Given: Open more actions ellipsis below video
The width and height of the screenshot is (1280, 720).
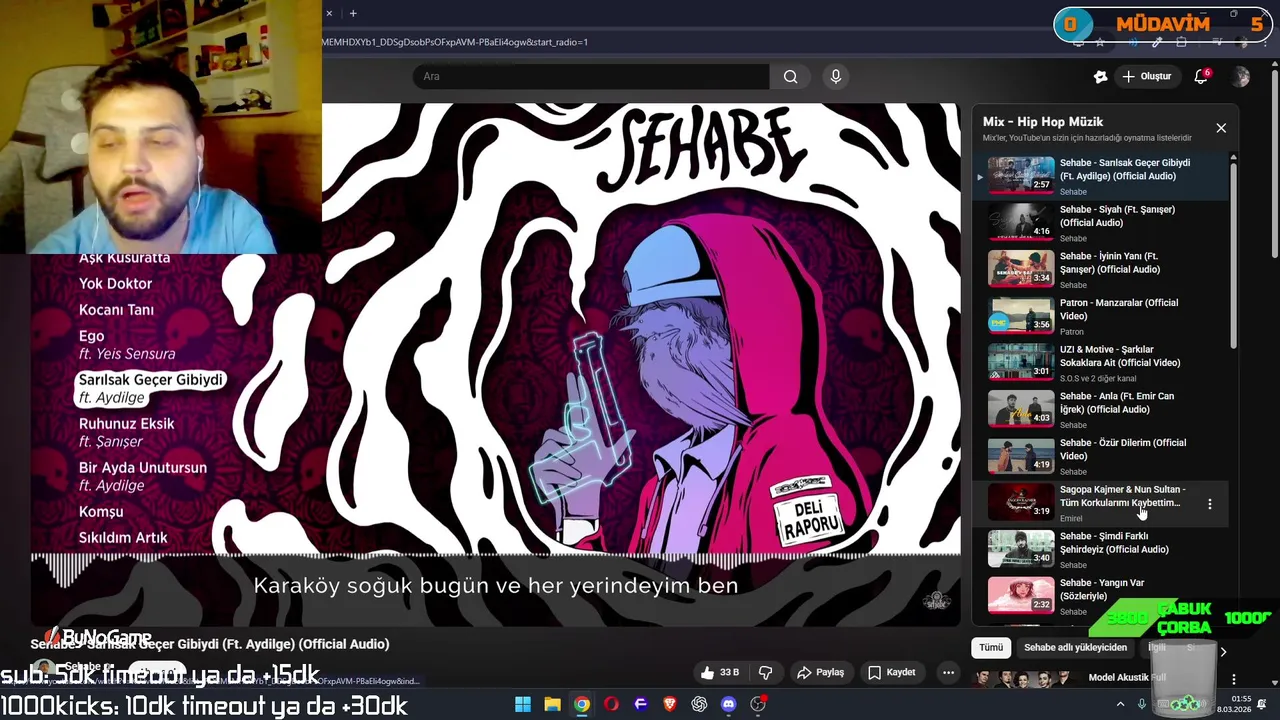Looking at the screenshot, I should (x=948, y=672).
